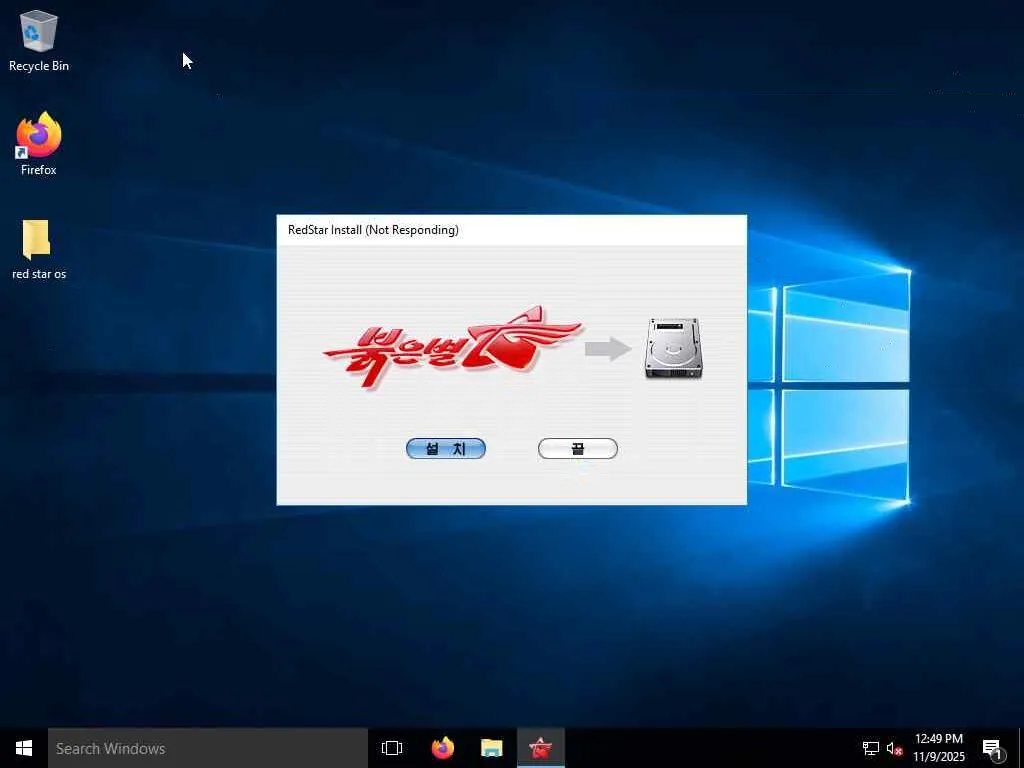Open the Action Center notification icon
This screenshot has height=768, width=1024.
[992, 748]
